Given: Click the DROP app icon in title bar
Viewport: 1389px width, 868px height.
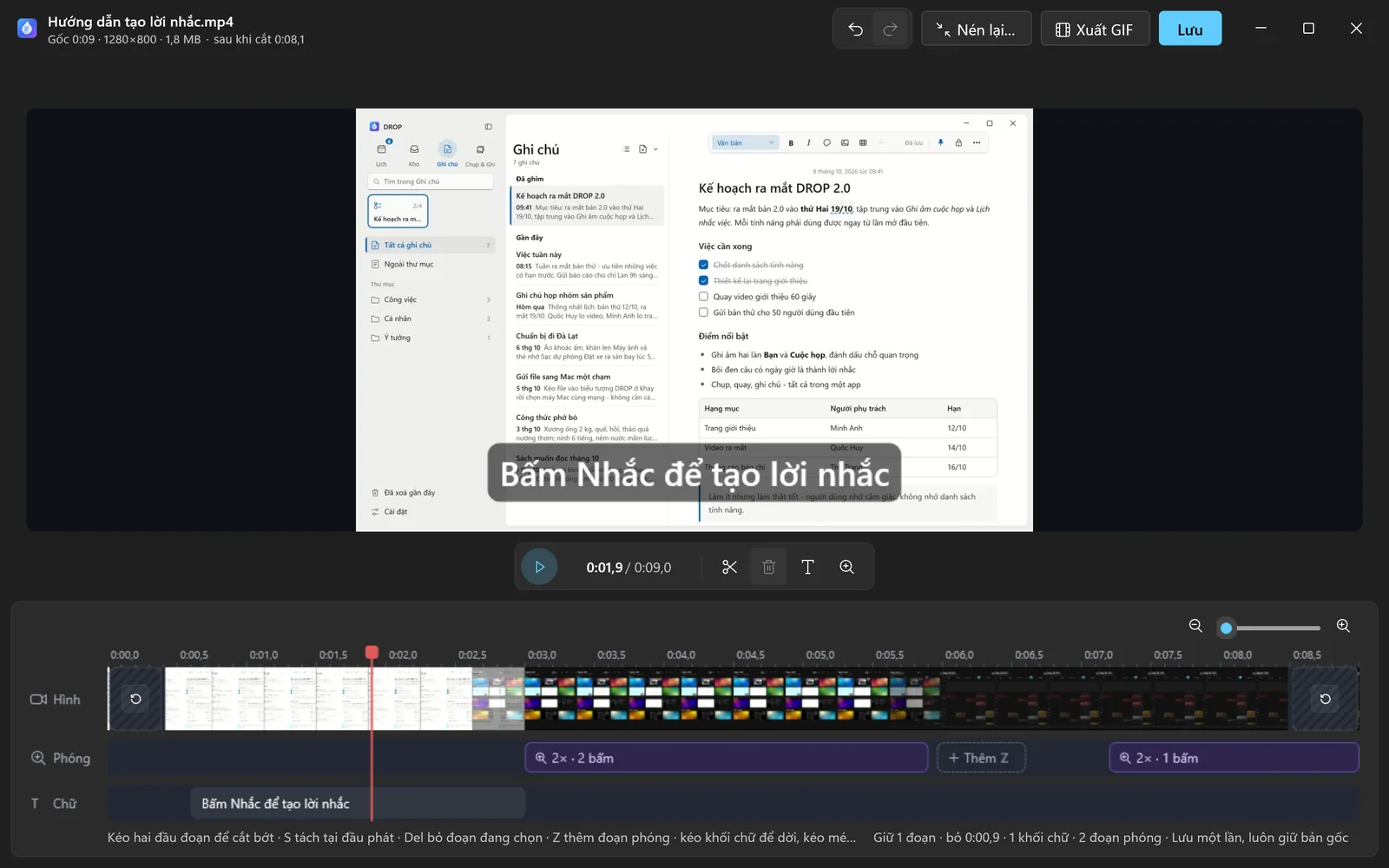Looking at the screenshot, I should click(x=27, y=29).
